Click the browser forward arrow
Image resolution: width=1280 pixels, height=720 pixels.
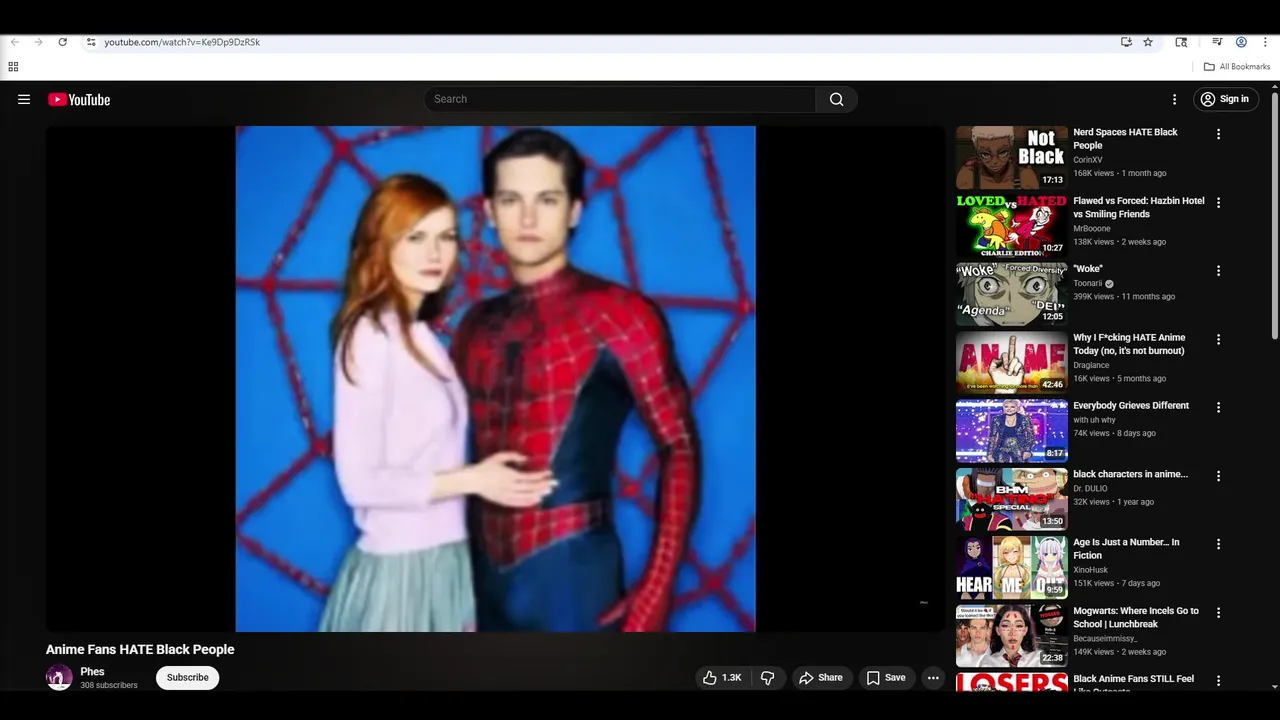click(38, 42)
